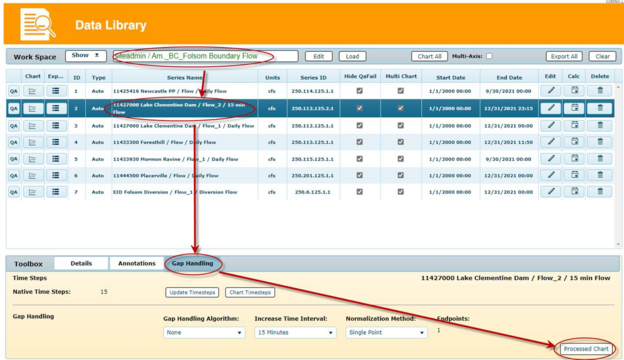Chart the Lake Clementine Dam 15 min Flow

32,108
